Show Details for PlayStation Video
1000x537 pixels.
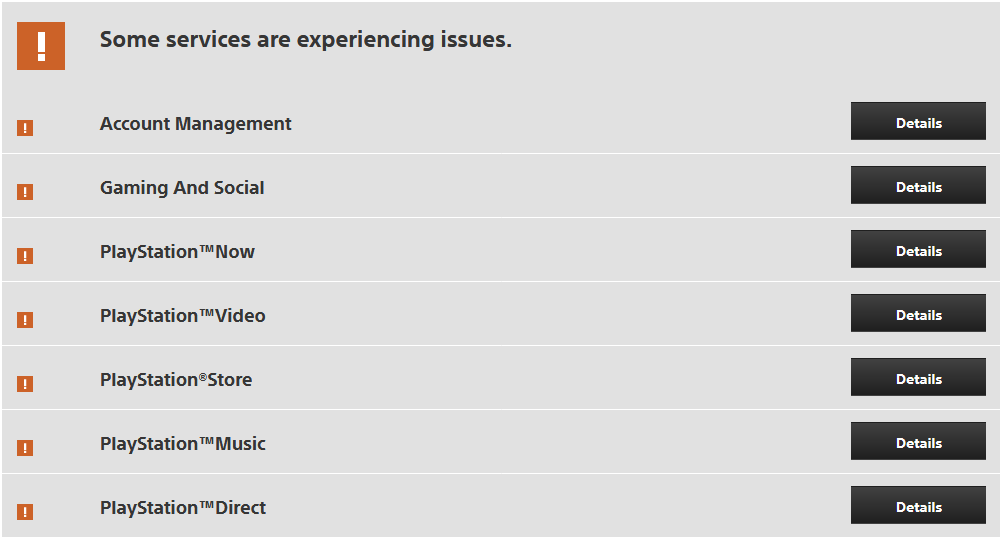tap(918, 314)
